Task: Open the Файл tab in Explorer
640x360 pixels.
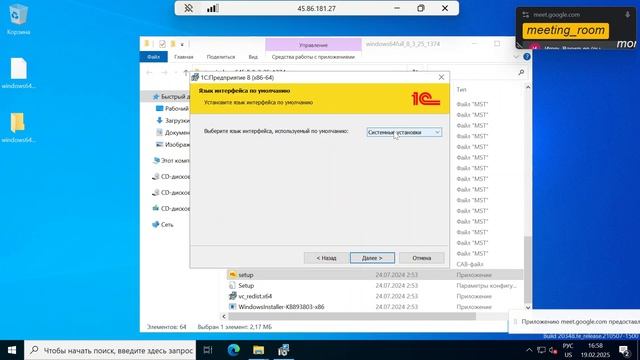Action: (x=153, y=57)
